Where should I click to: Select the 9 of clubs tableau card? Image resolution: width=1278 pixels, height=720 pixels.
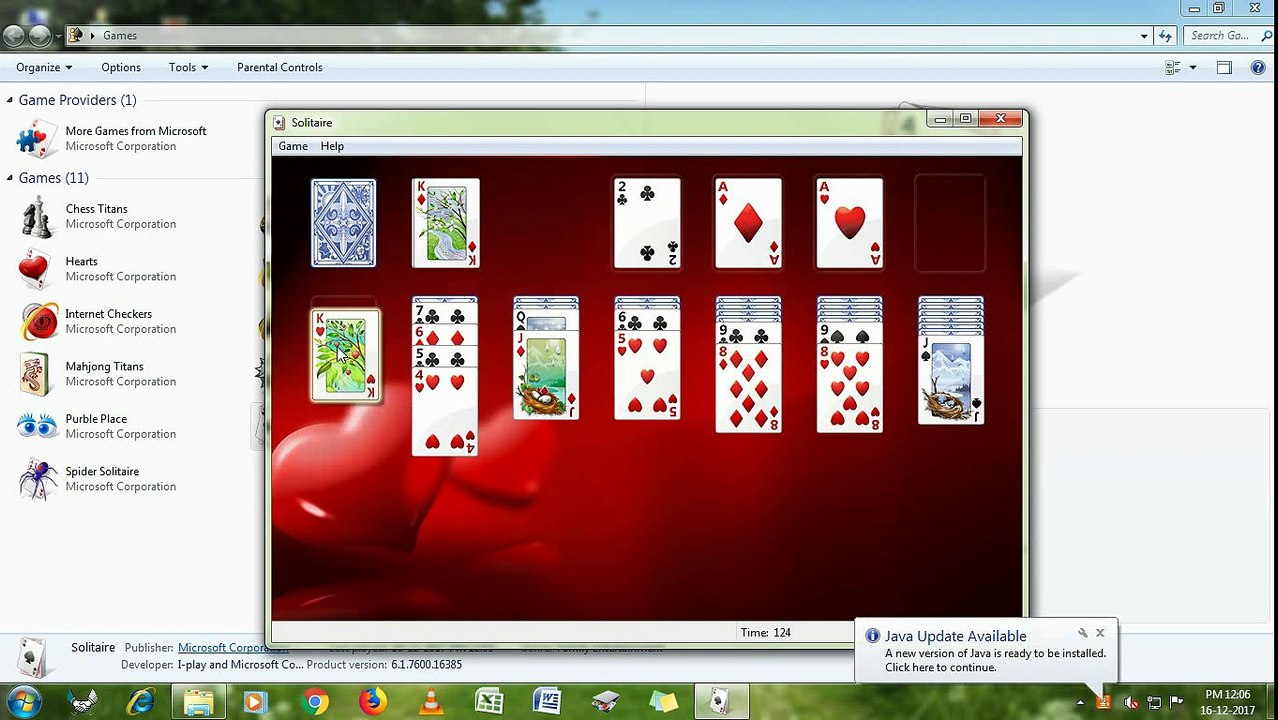748,334
